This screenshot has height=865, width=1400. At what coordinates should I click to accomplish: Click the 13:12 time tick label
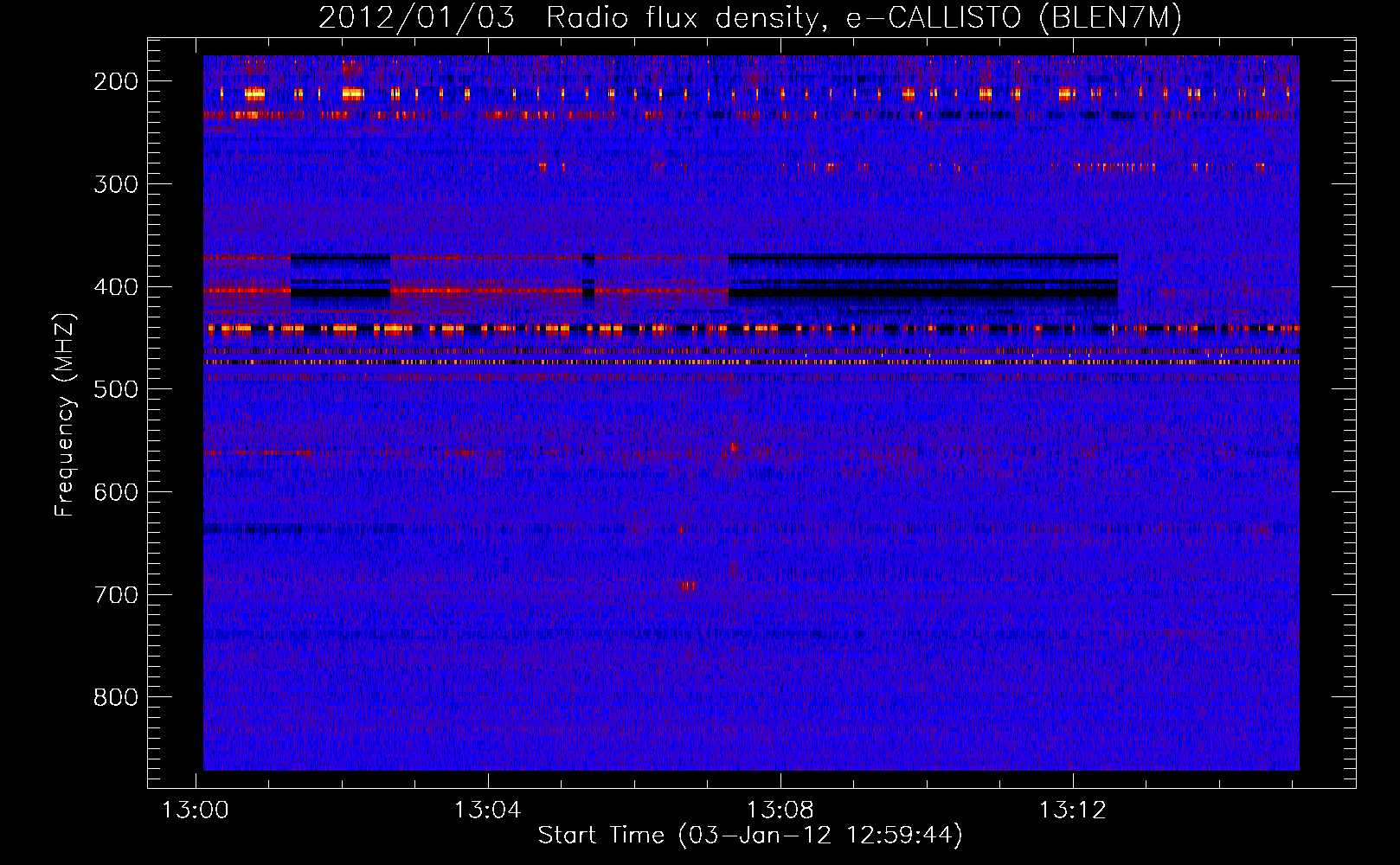pos(1073,811)
